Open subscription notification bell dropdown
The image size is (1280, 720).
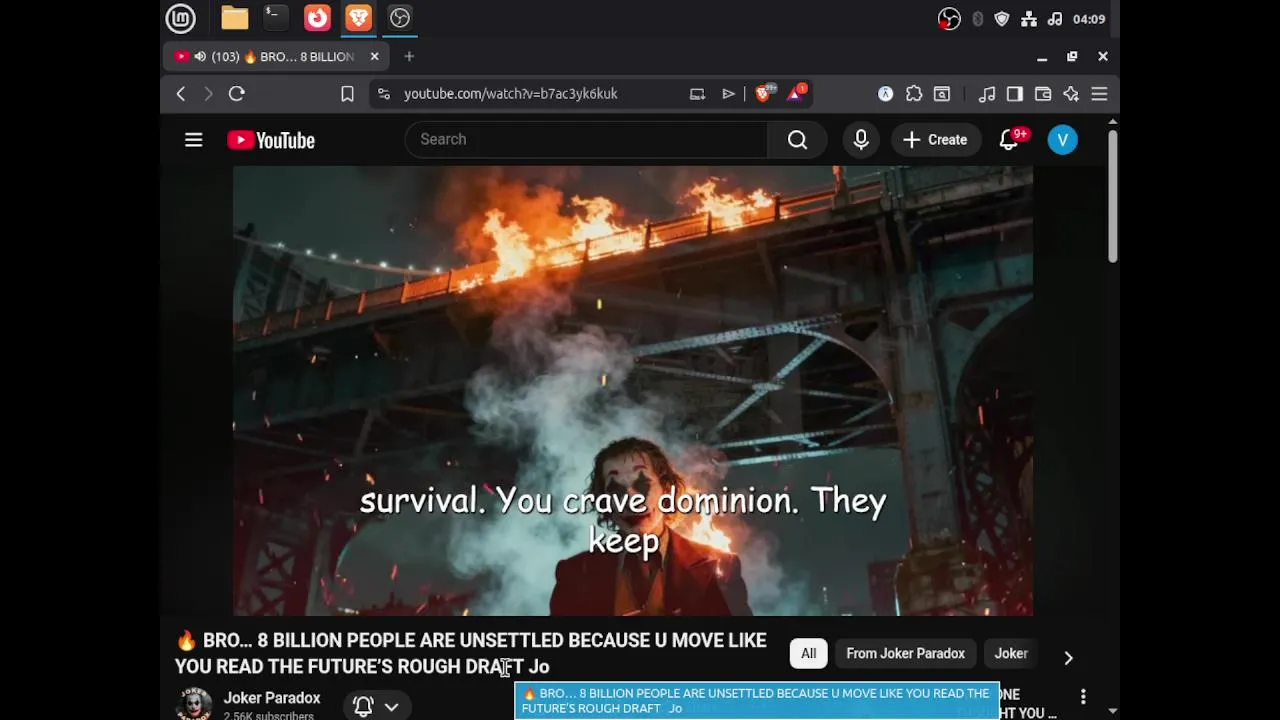tap(377, 706)
